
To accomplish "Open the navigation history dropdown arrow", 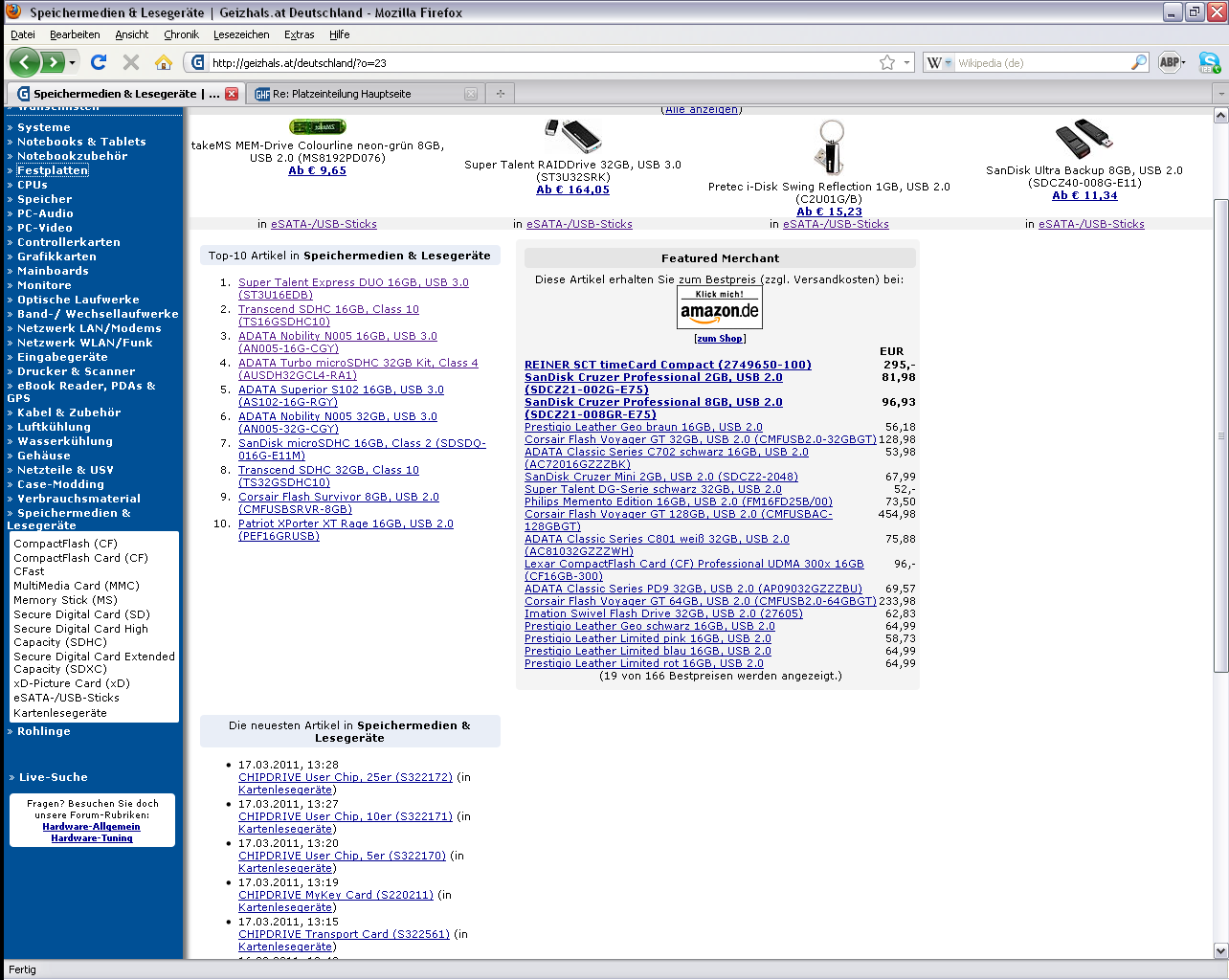I will click(x=73, y=62).
